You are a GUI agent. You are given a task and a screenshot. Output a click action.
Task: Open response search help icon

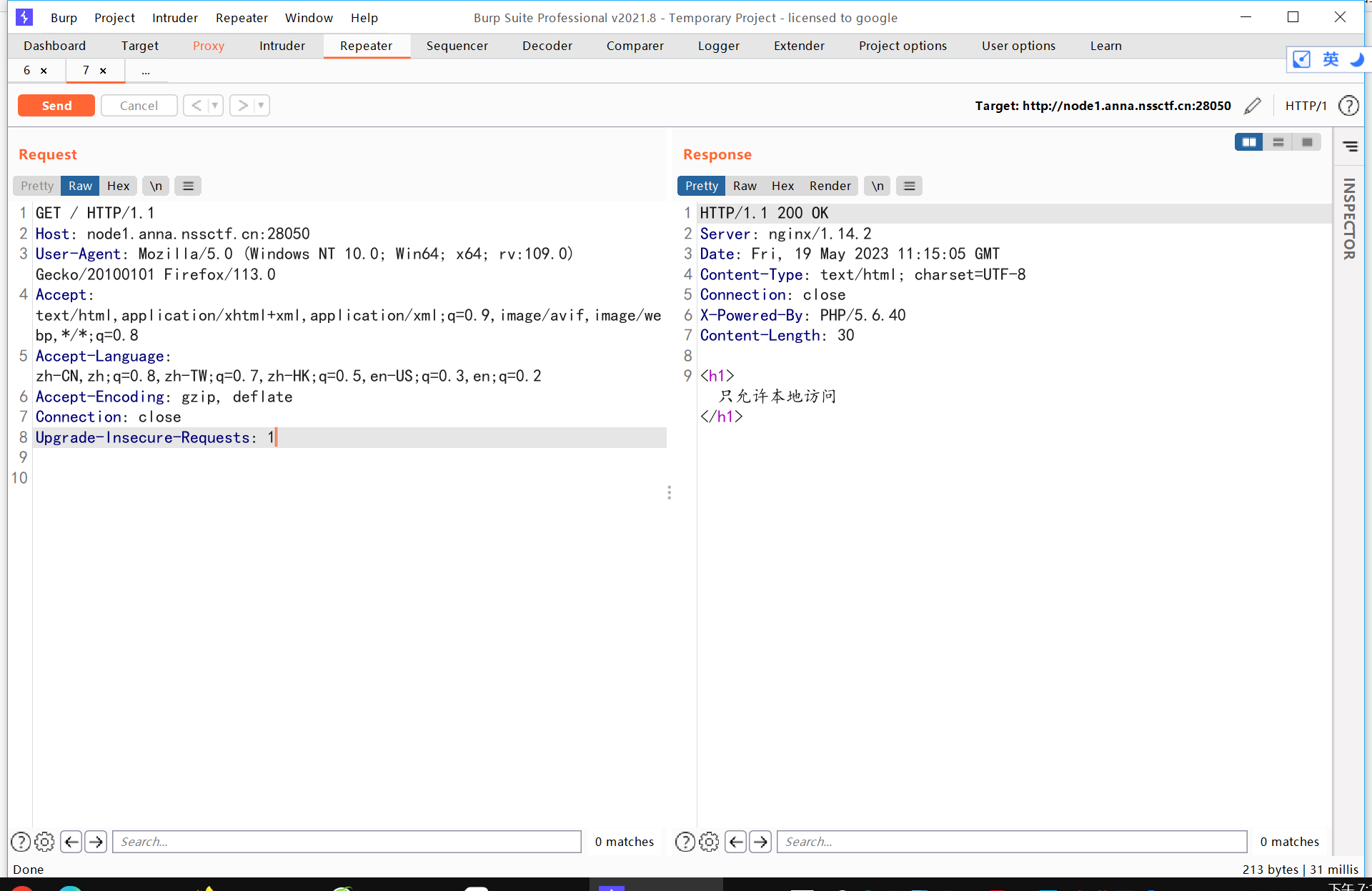coord(685,842)
